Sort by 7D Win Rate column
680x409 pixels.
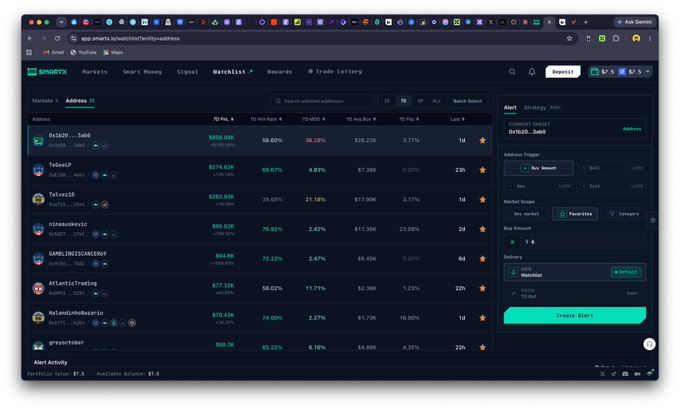tap(266, 119)
